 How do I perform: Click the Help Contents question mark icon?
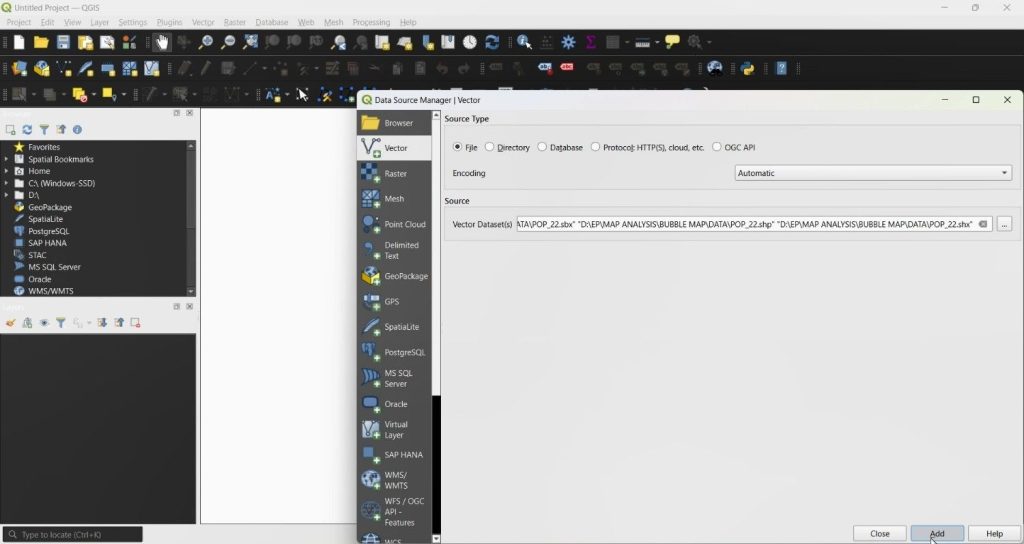click(x=780, y=68)
